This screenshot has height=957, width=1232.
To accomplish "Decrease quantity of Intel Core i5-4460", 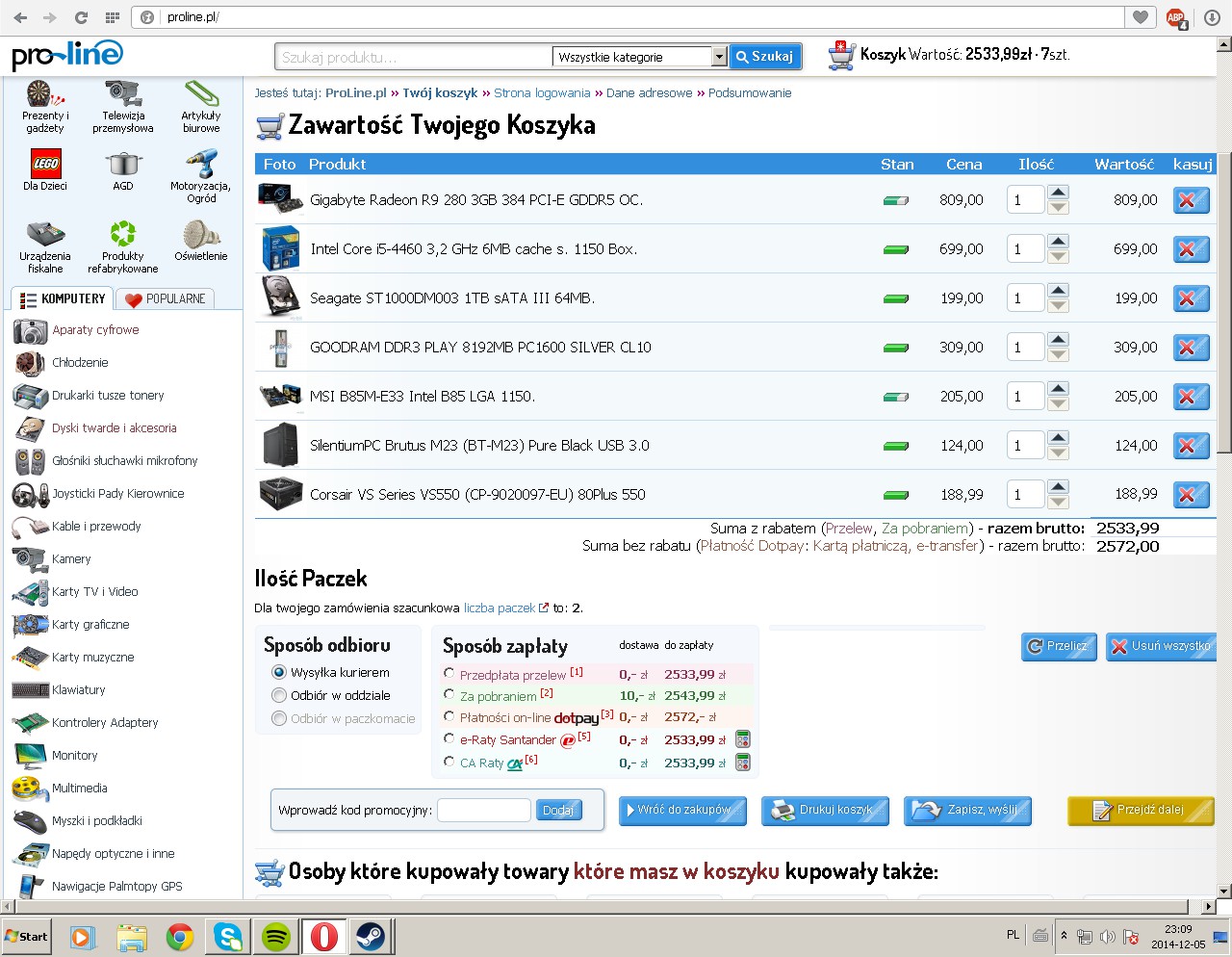I will pyautogui.click(x=1058, y=257).
